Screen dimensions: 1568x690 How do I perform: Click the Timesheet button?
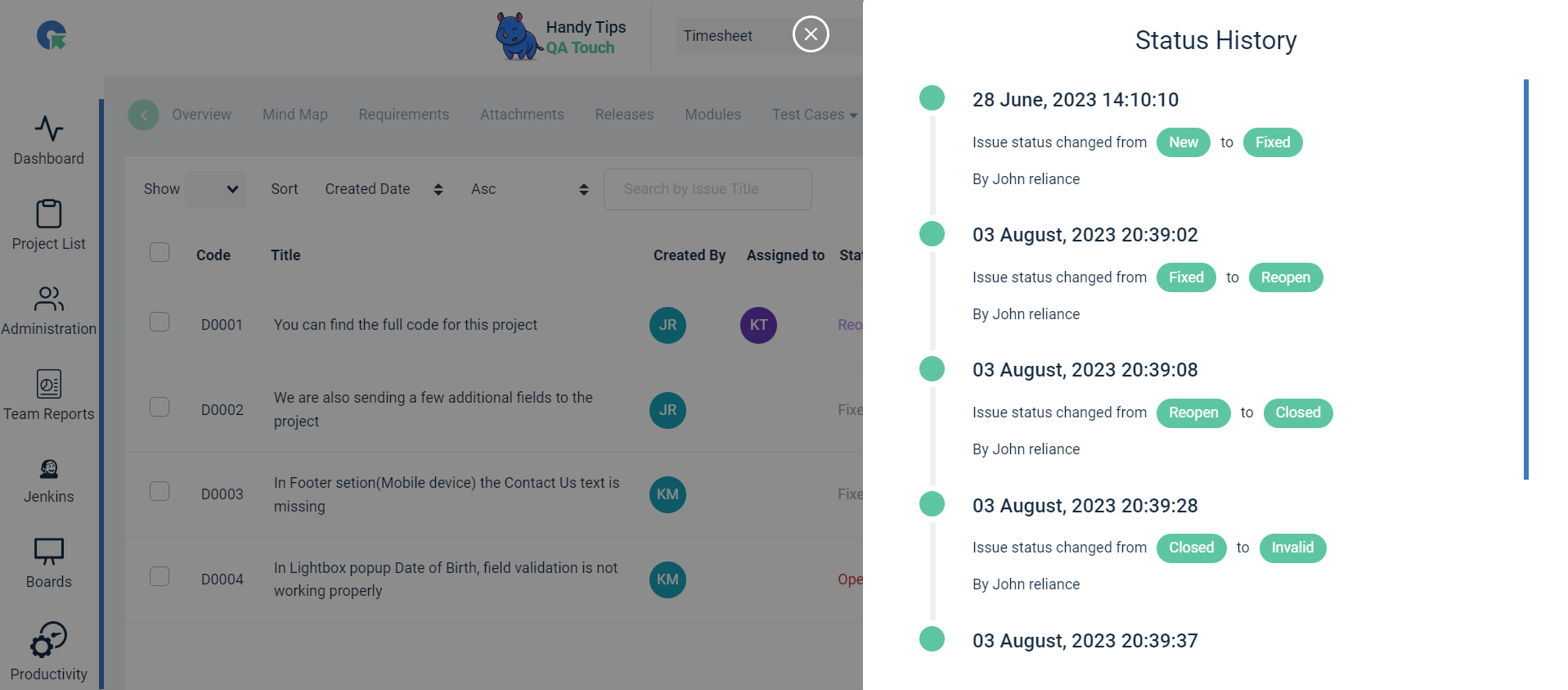(718, 36)
